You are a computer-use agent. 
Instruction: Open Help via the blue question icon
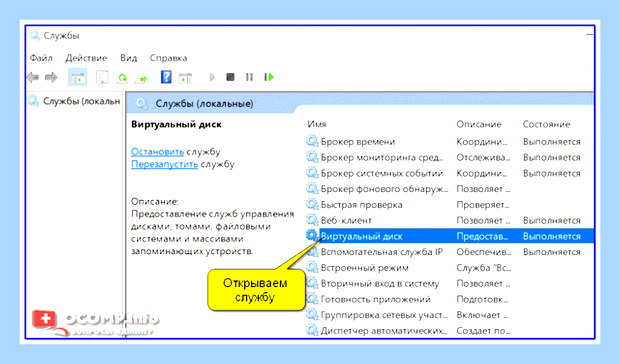click(166, 77)
